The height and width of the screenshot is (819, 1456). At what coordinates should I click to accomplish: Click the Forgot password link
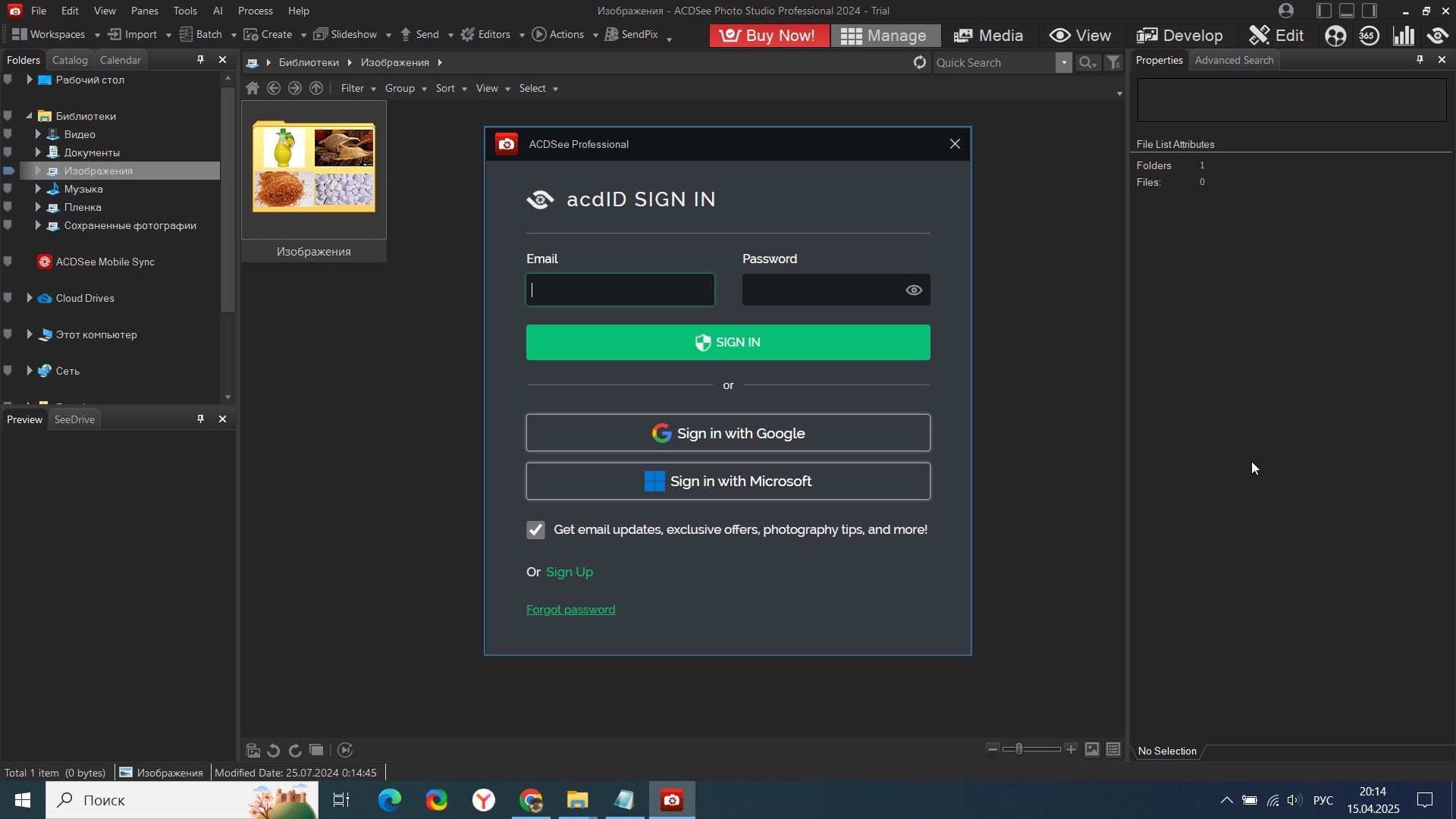[570, 610]
